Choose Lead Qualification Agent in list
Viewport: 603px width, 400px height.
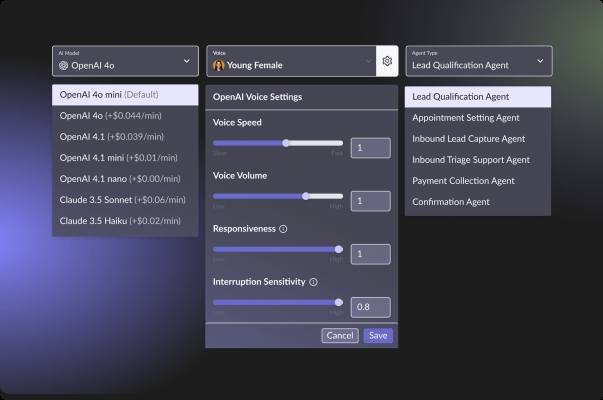478,97
